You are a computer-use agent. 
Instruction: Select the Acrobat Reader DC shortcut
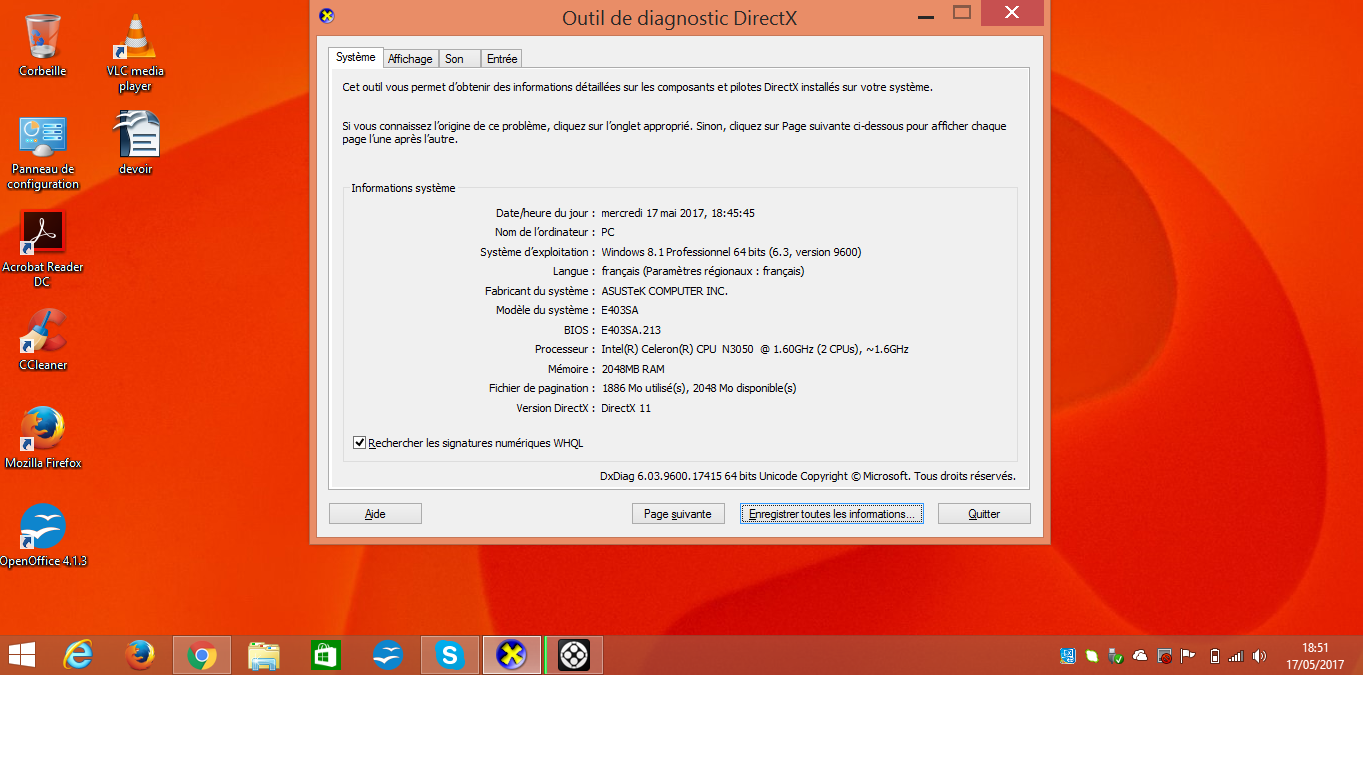pos(43,248)
